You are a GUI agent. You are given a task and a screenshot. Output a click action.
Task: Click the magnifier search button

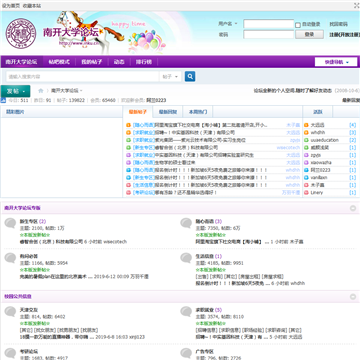190,77
